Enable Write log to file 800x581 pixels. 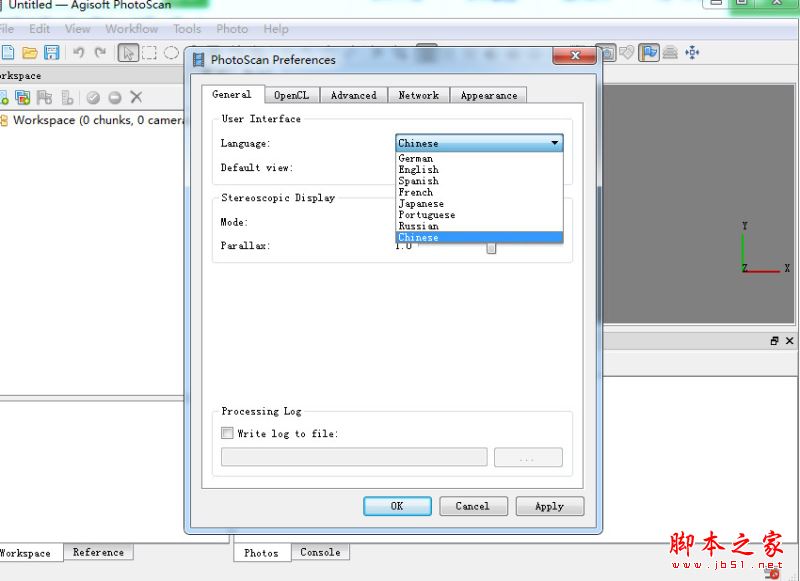click(227, 433)
